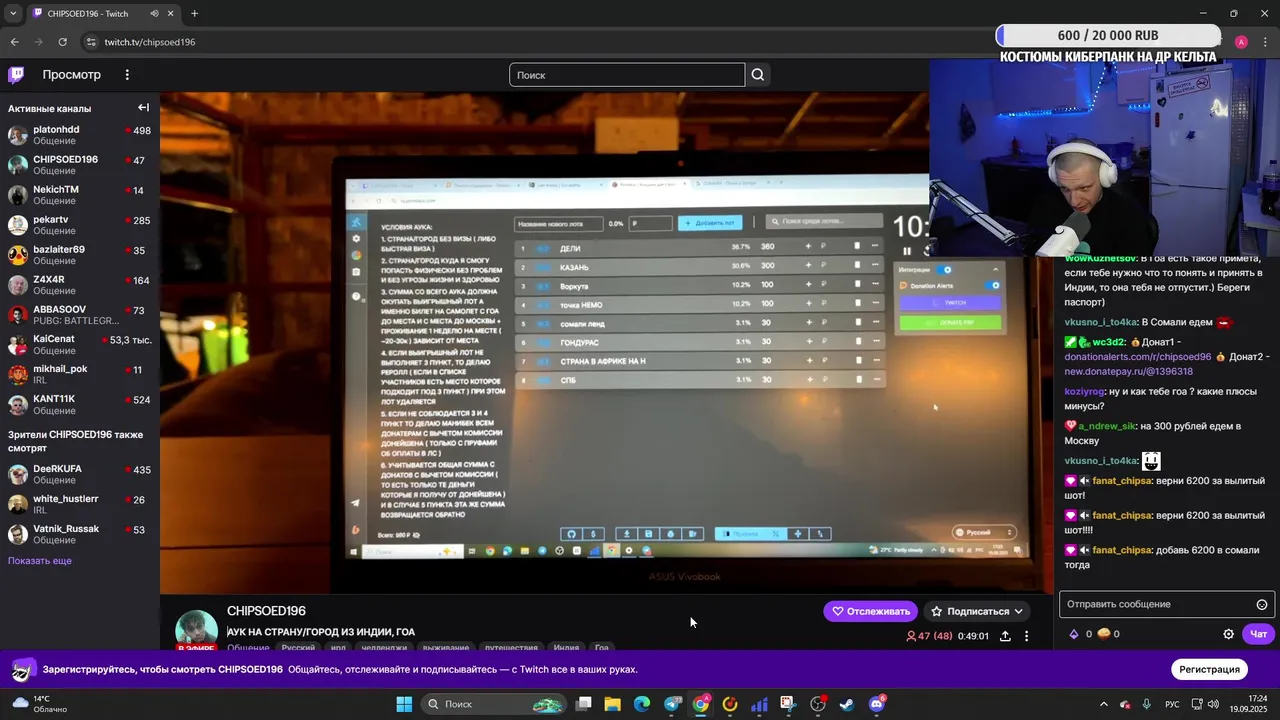Collapse the Активные каналы sidebar

pos(143,108)
